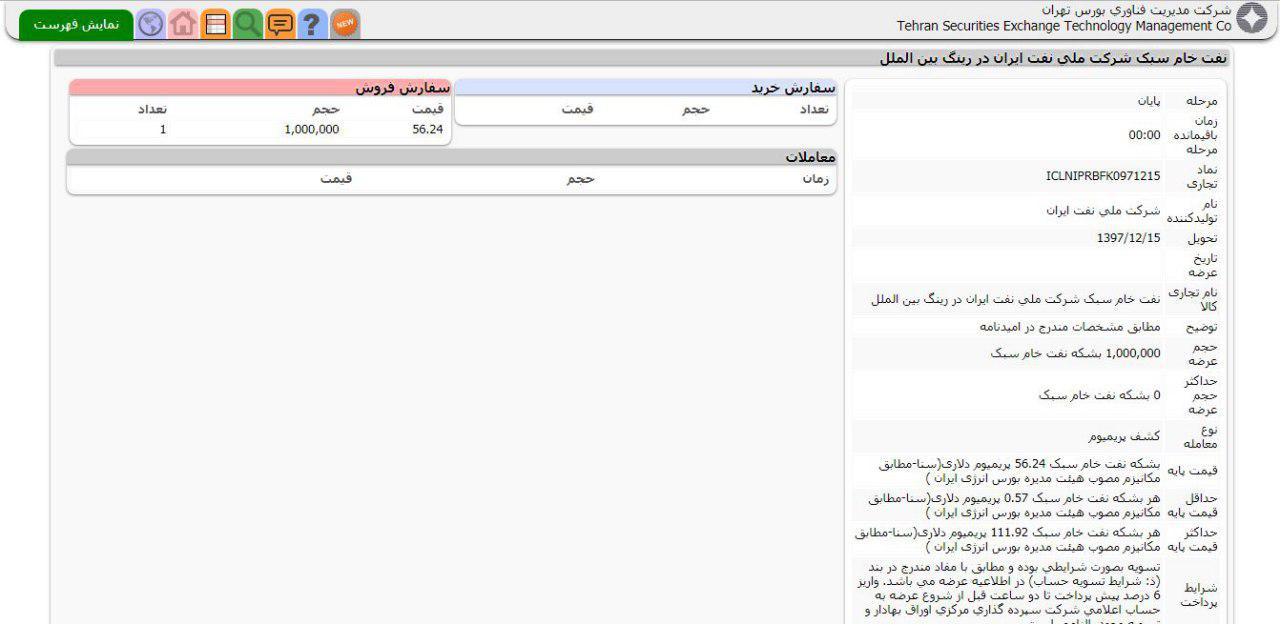Open help with the question mark icon
1280x624 pixels.
pyautogui.click(x=313, y=24)
